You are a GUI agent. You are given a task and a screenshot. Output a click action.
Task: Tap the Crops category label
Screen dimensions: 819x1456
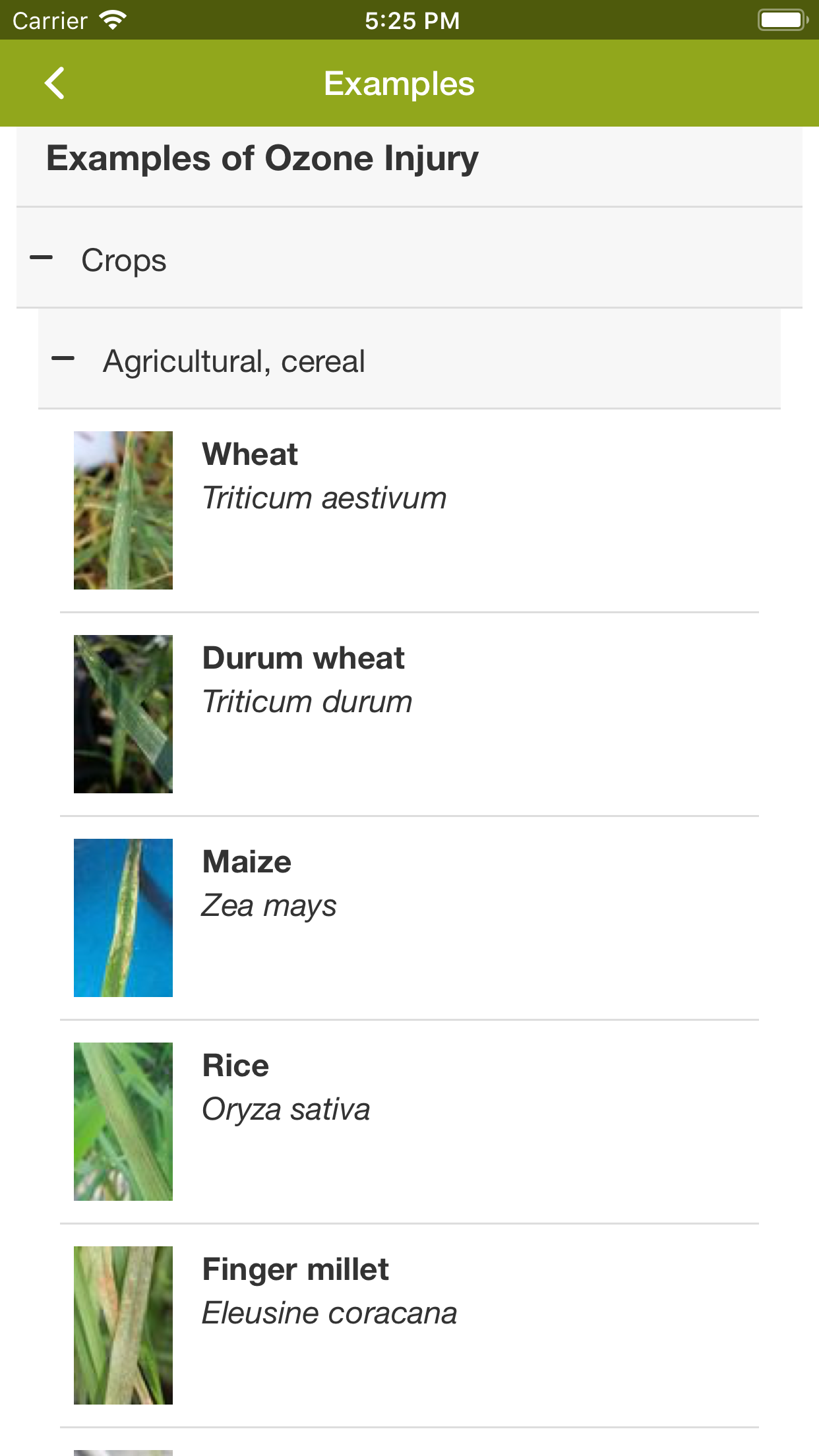pos(123,260)
